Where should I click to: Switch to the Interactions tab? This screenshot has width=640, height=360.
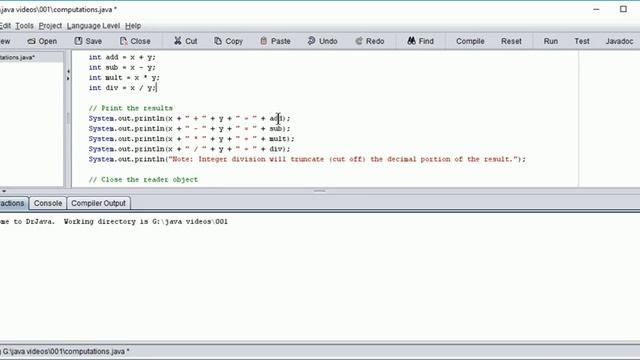click(x=13, y=203)
